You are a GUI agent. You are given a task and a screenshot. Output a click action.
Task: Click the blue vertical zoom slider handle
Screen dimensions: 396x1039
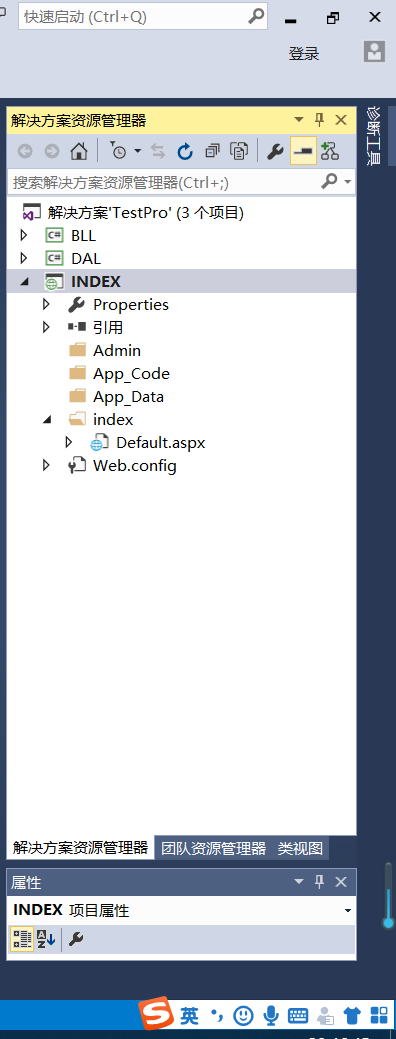tap(388, 922)
